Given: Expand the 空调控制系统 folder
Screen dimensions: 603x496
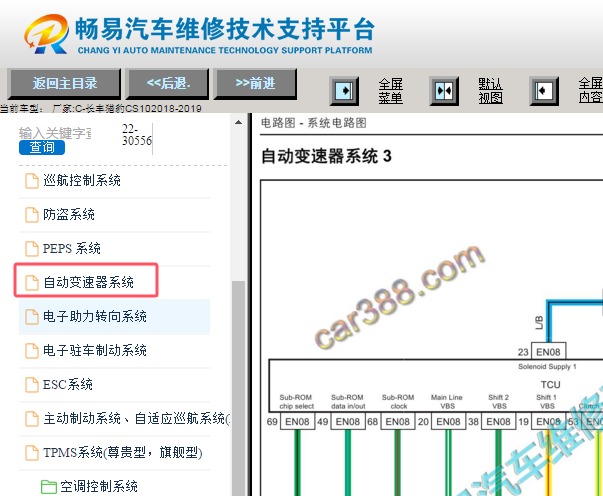Looking at the screenshot, I should click(x=99, y=486).
